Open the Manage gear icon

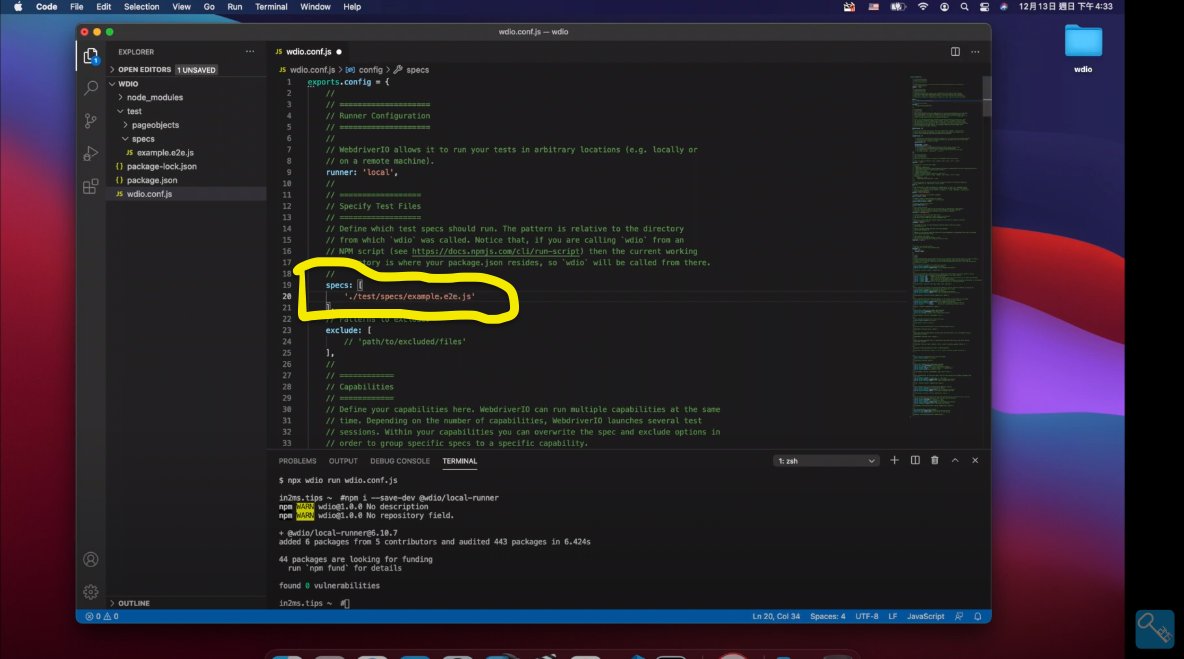tap(91, 592)
